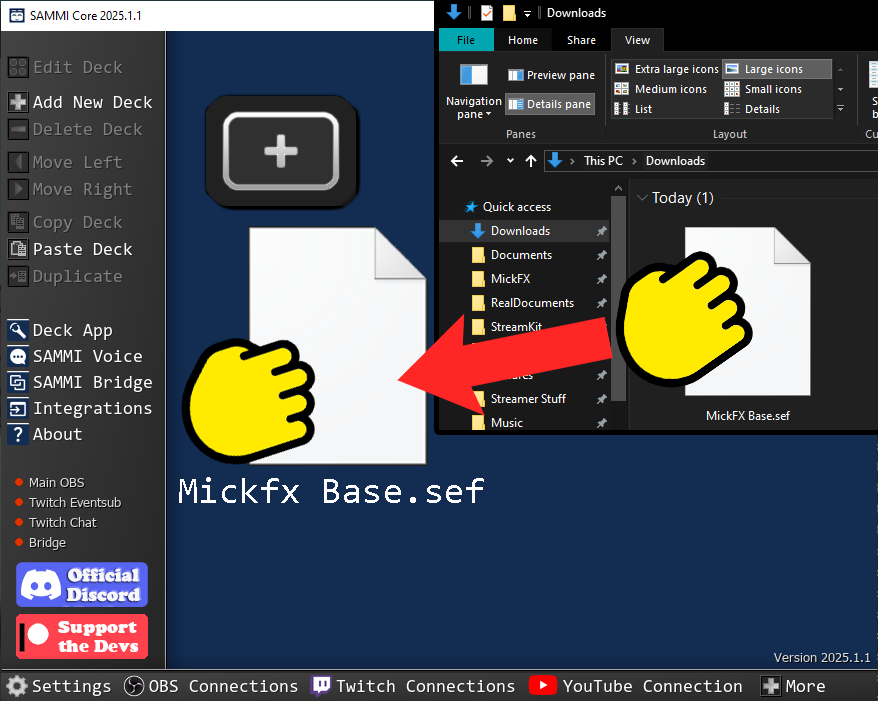Click the Delete Deck minus icon
878x701 pixels.
click(18, 129)
